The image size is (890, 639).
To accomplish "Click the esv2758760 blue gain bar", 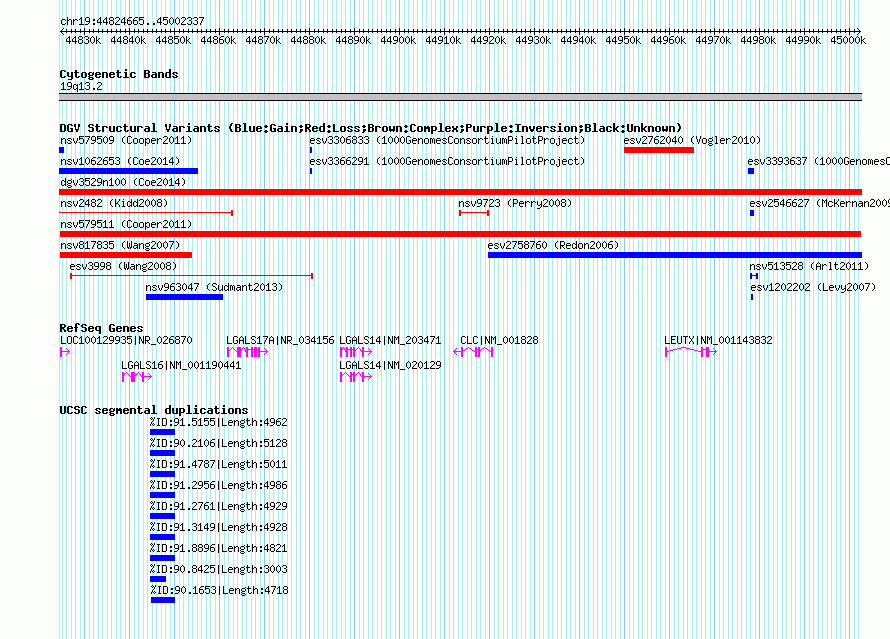I will click(675, 255).
